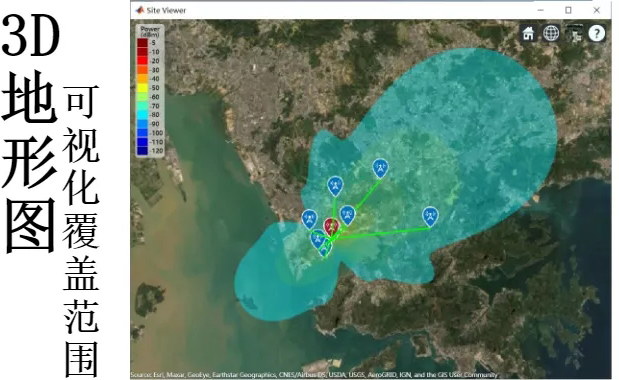Screen dimensions: 619x380
Task: Close the Site Viewer window
Action: (596, 10)
